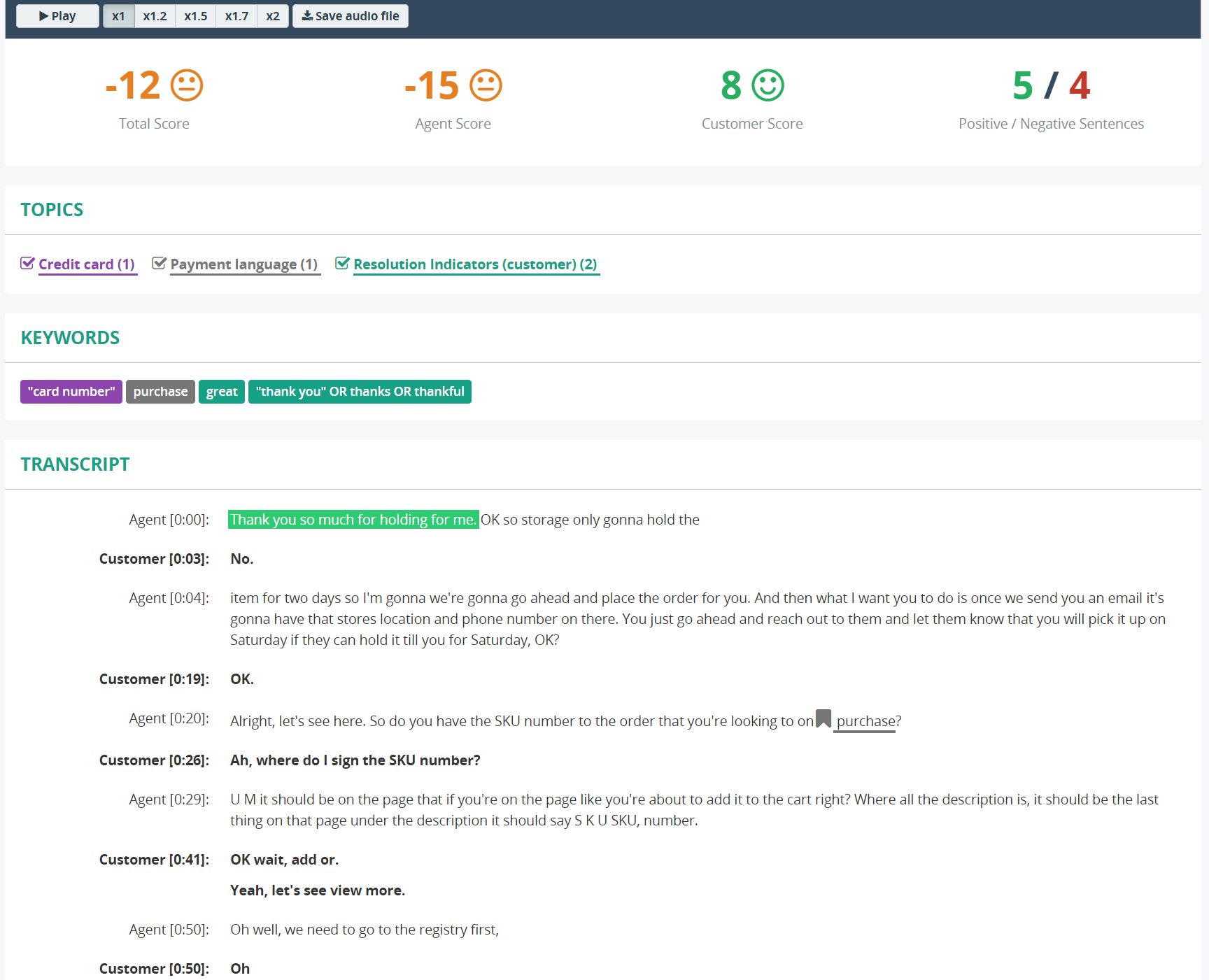Uncheck the Resolution Indicators checkbox
Image resolution: width=1209 pixels, height=980 pixels.
pos(342,263)
